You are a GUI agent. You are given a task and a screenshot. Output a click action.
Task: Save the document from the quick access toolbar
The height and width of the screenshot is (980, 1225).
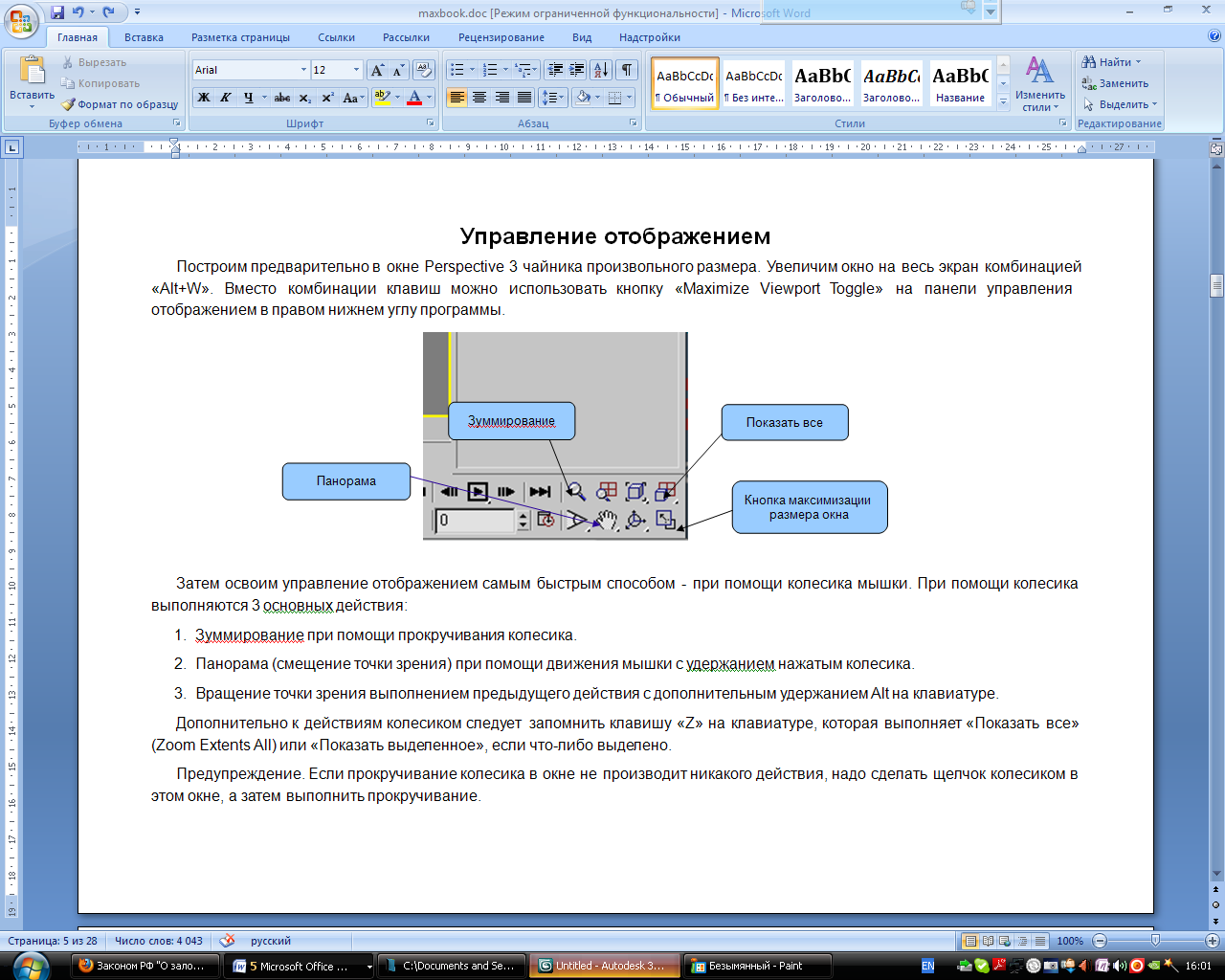pyautogui.click(x=57, y=12)
